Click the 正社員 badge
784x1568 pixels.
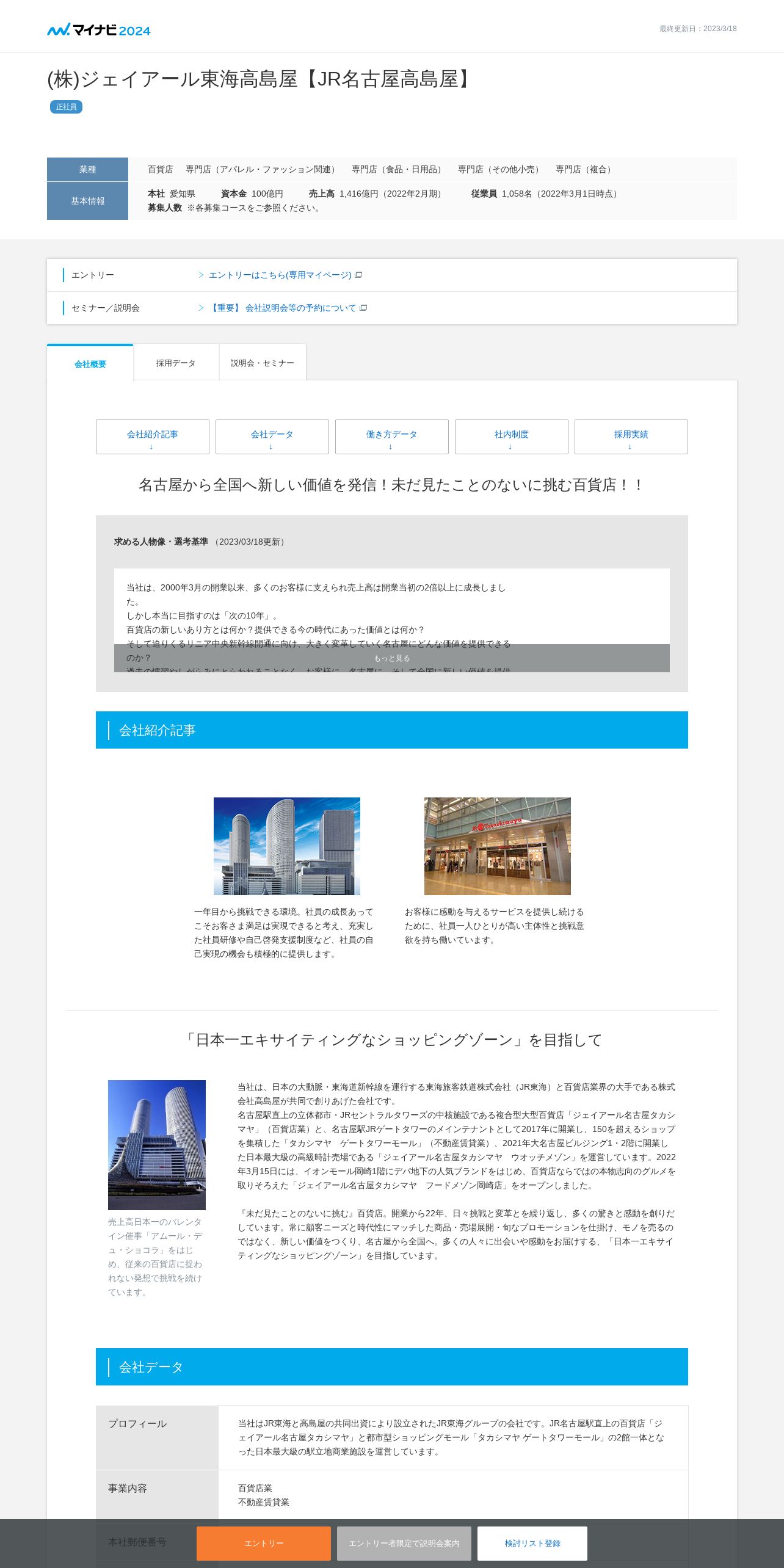(66, 107)
